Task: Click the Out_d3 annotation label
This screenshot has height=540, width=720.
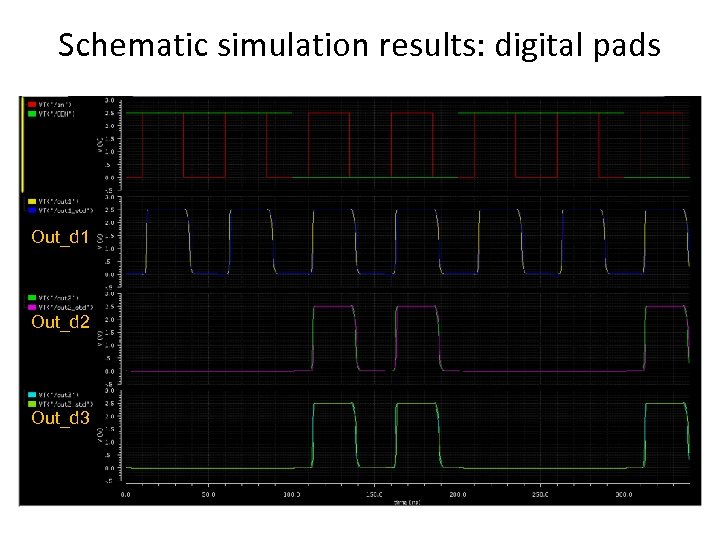Action: [x=60, y=418]
